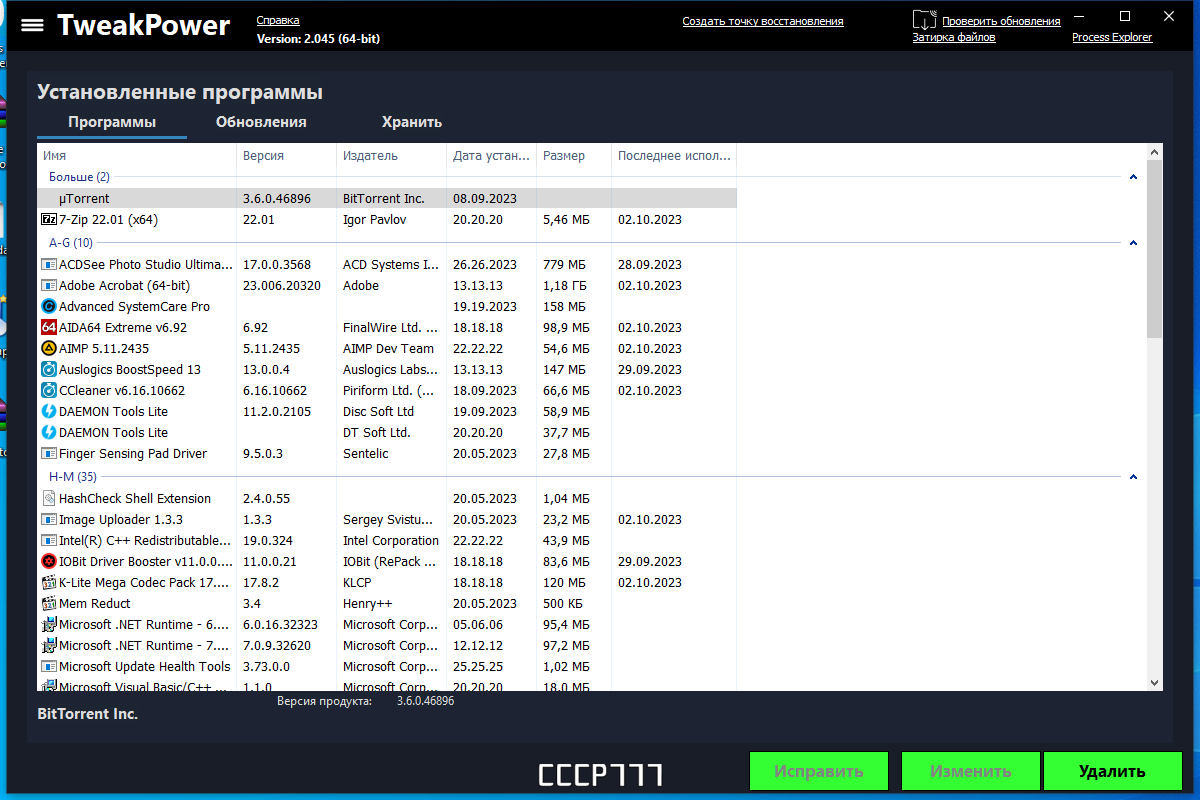Switch to the Программы tab
The image size is (1200, 800).
click(x=112, y=122)
